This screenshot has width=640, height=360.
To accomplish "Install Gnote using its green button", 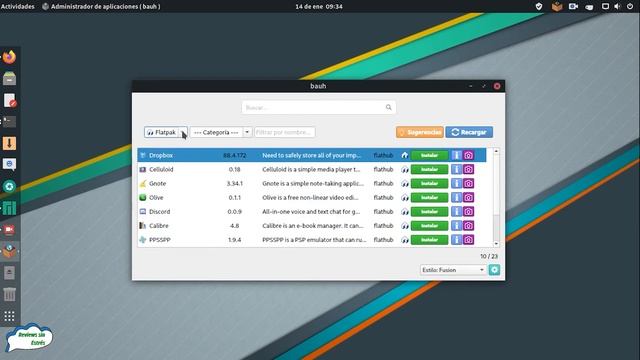I will (429, 184).
